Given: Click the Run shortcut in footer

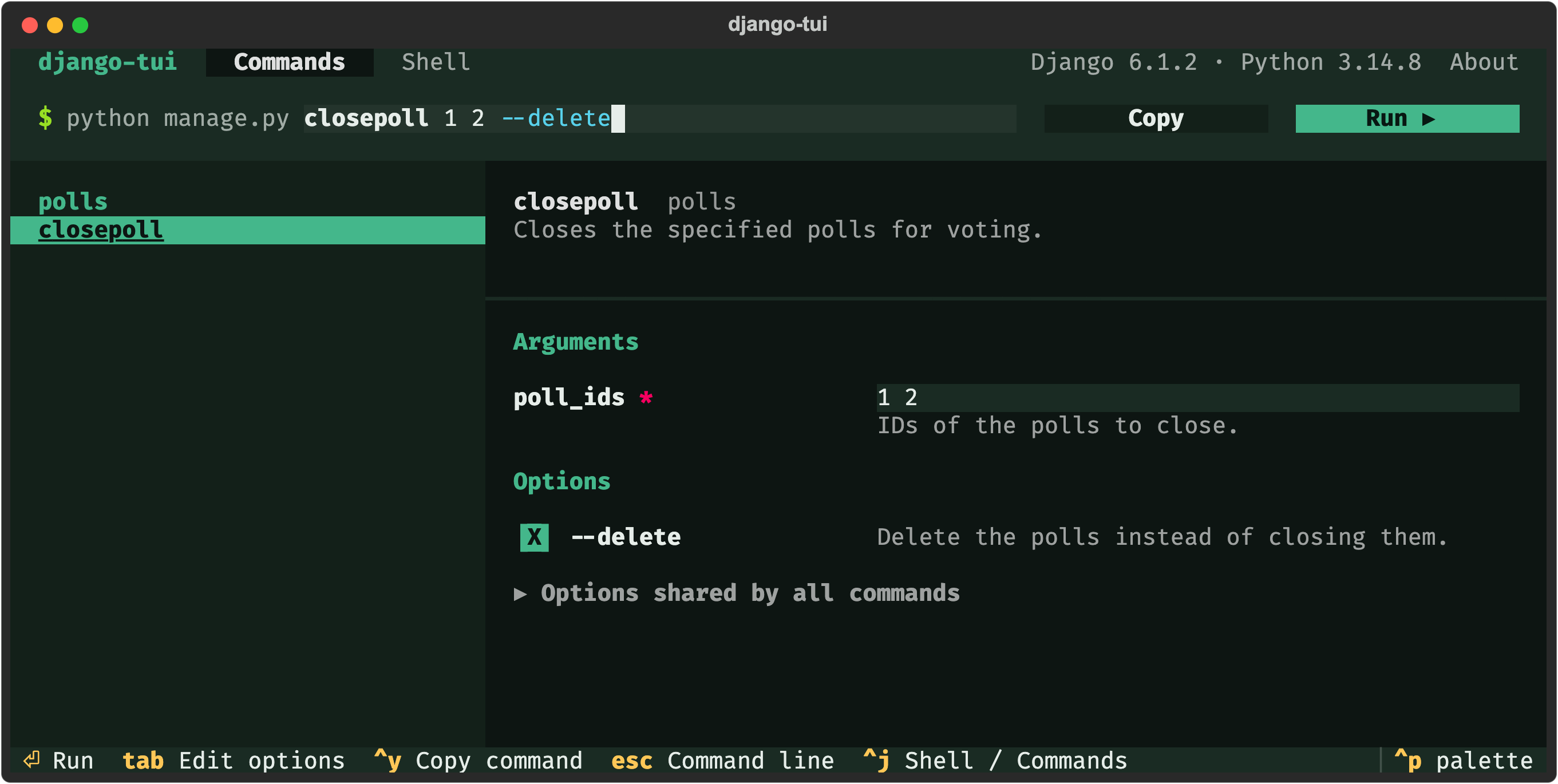Looking at the screenshot, I should tap(58, 761).
